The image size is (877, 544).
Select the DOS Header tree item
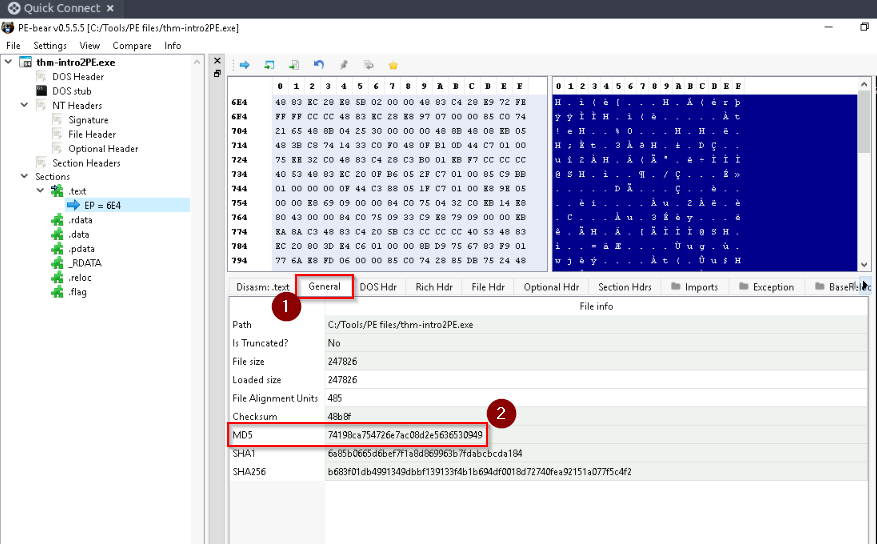click(78, 77)
